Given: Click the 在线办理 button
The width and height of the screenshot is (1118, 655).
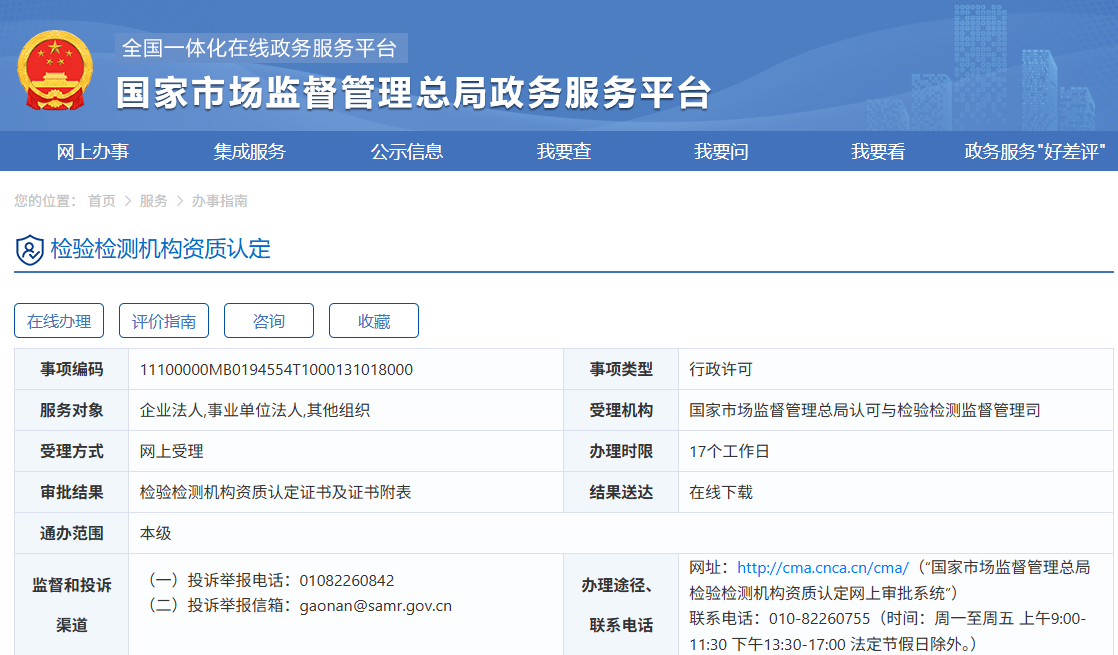Looking at the screenshot, I should [x=59, y=321].
